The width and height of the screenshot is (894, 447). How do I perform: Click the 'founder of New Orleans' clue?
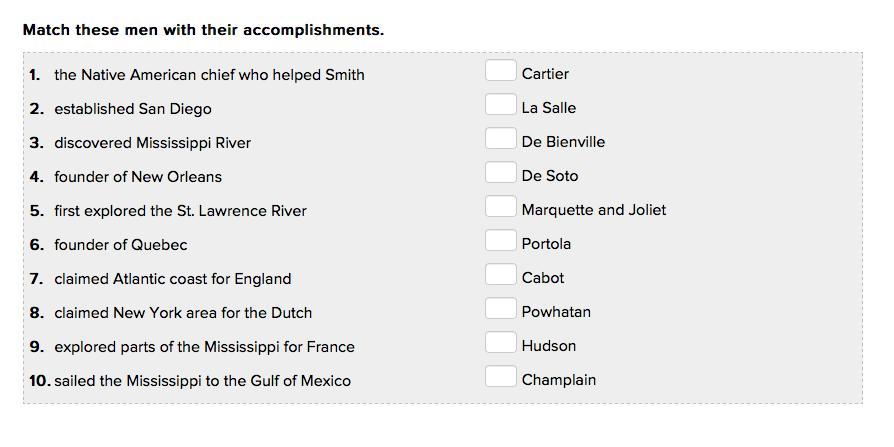(138, 177)
